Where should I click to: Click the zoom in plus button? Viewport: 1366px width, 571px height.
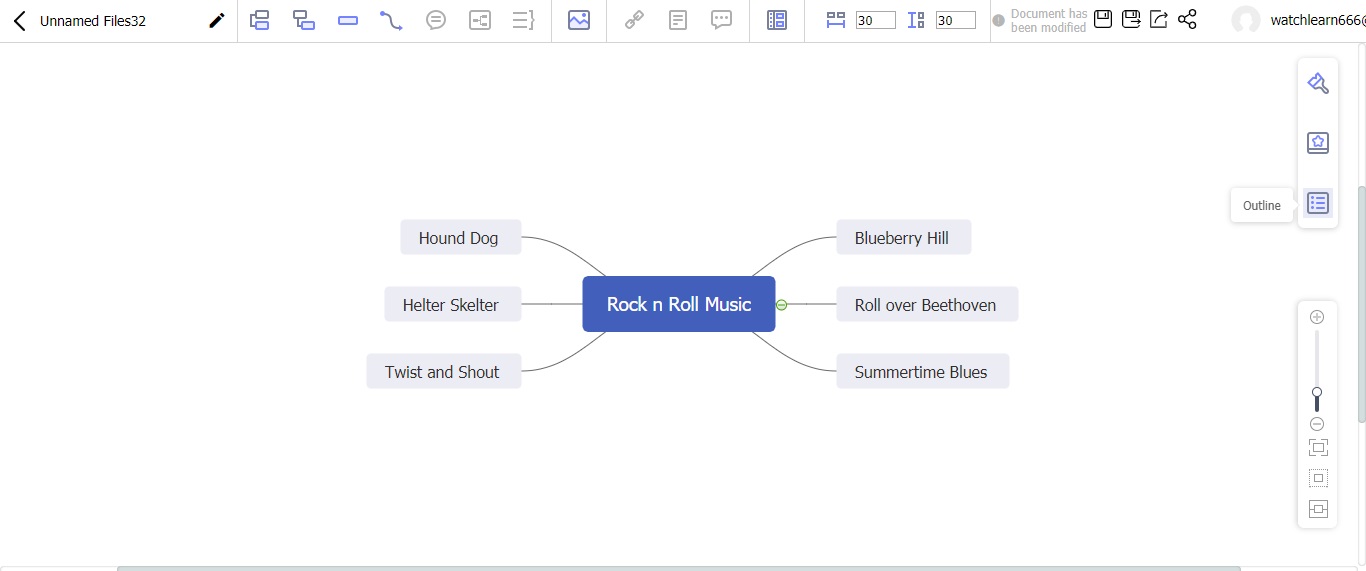pos(1317,317)
